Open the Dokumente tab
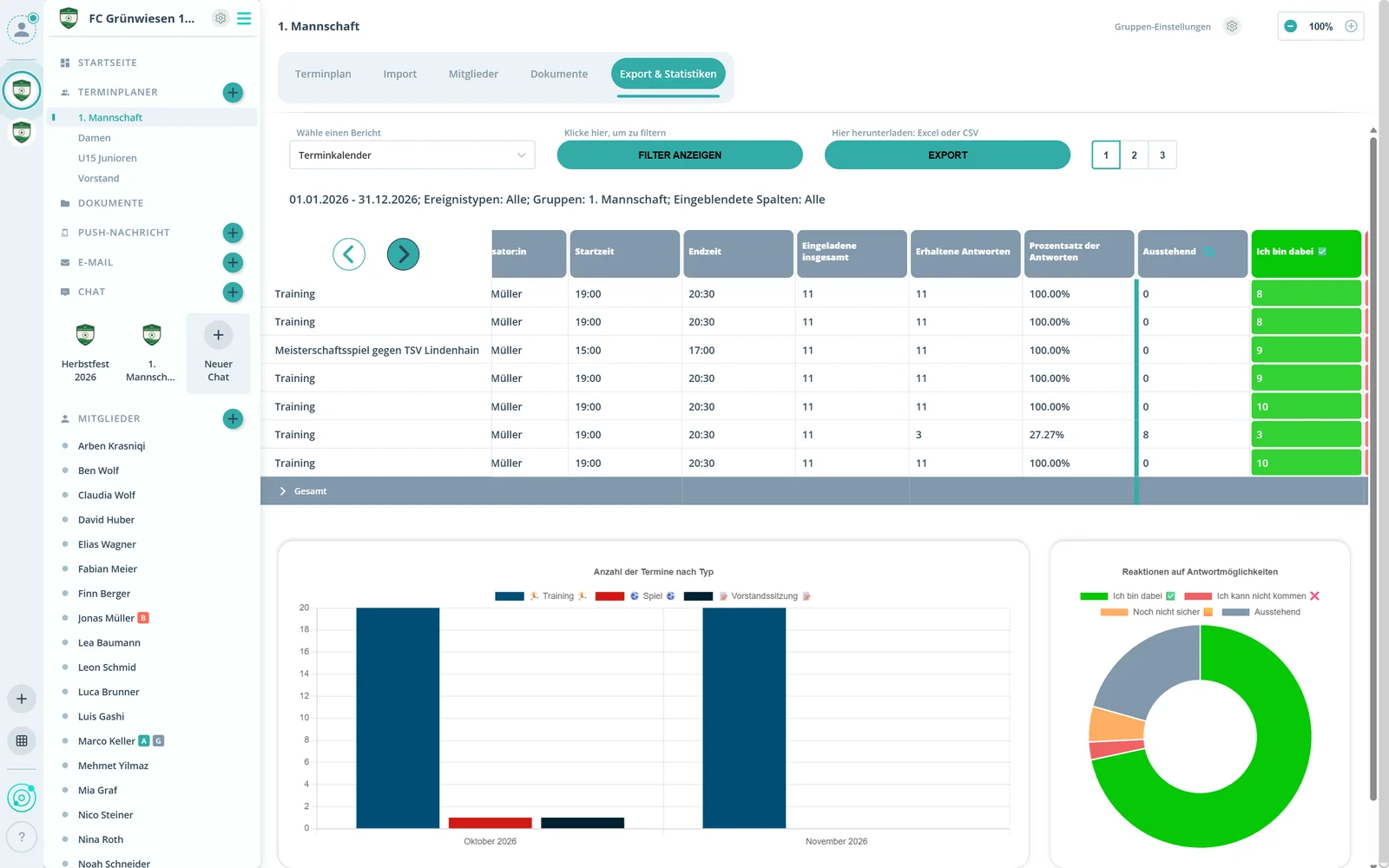1389x868 pixels. pyautogui.click(x=559, y=74)
